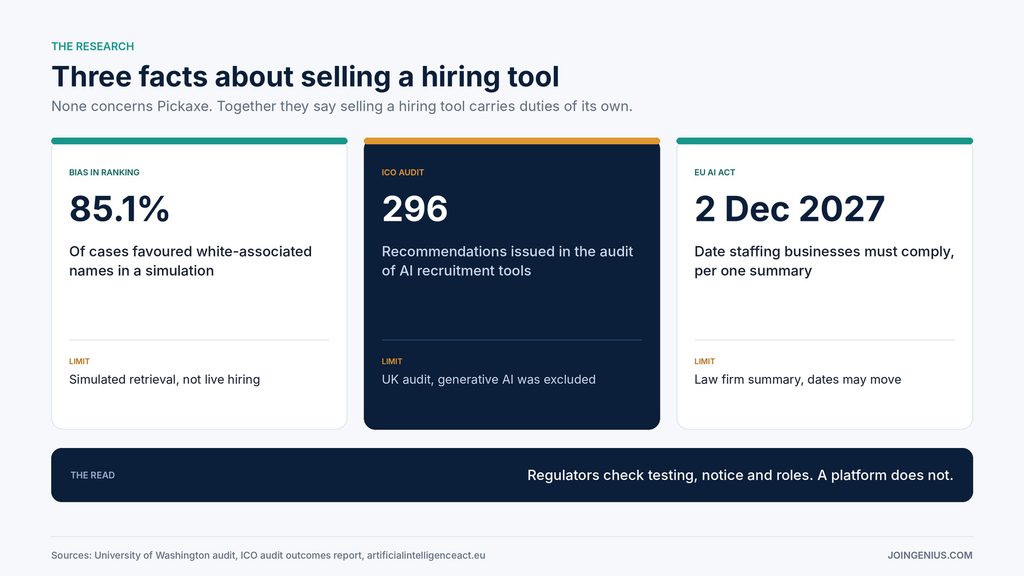Click the "ICO AUDIT" card label
1024x576 pixels.
(x=403, y=172)
